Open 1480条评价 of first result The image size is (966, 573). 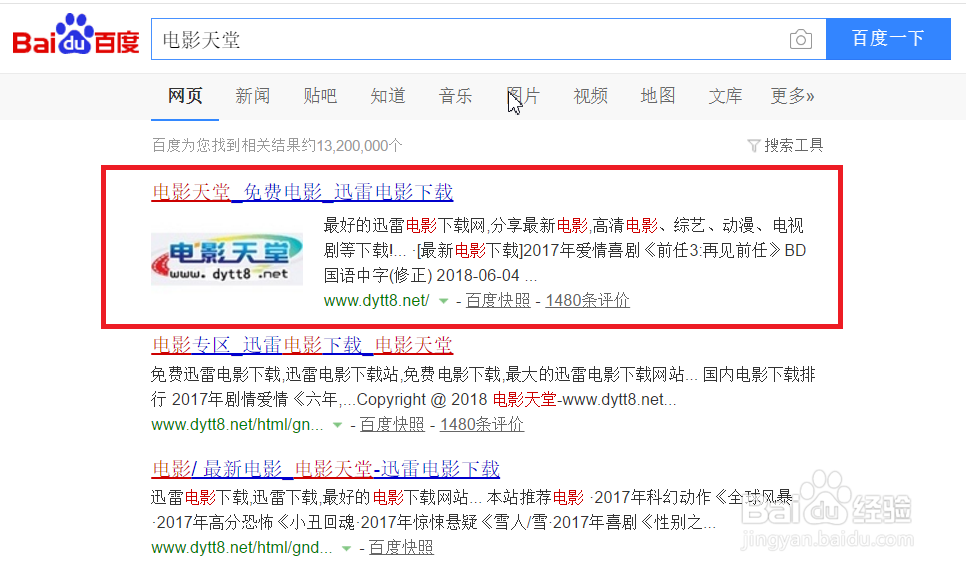pyautogui.click(x=587, y=301)
